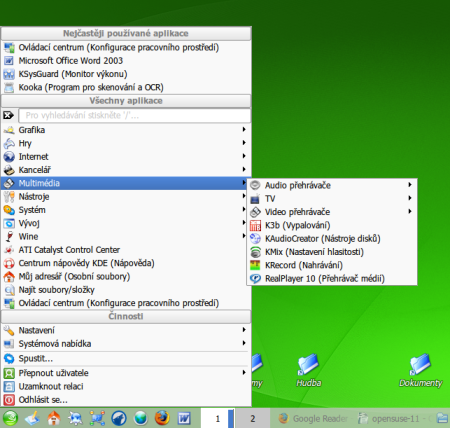450x428 pixels.
Task: Open Systémová nabídka menu entry
Action: tap(126, 344)
